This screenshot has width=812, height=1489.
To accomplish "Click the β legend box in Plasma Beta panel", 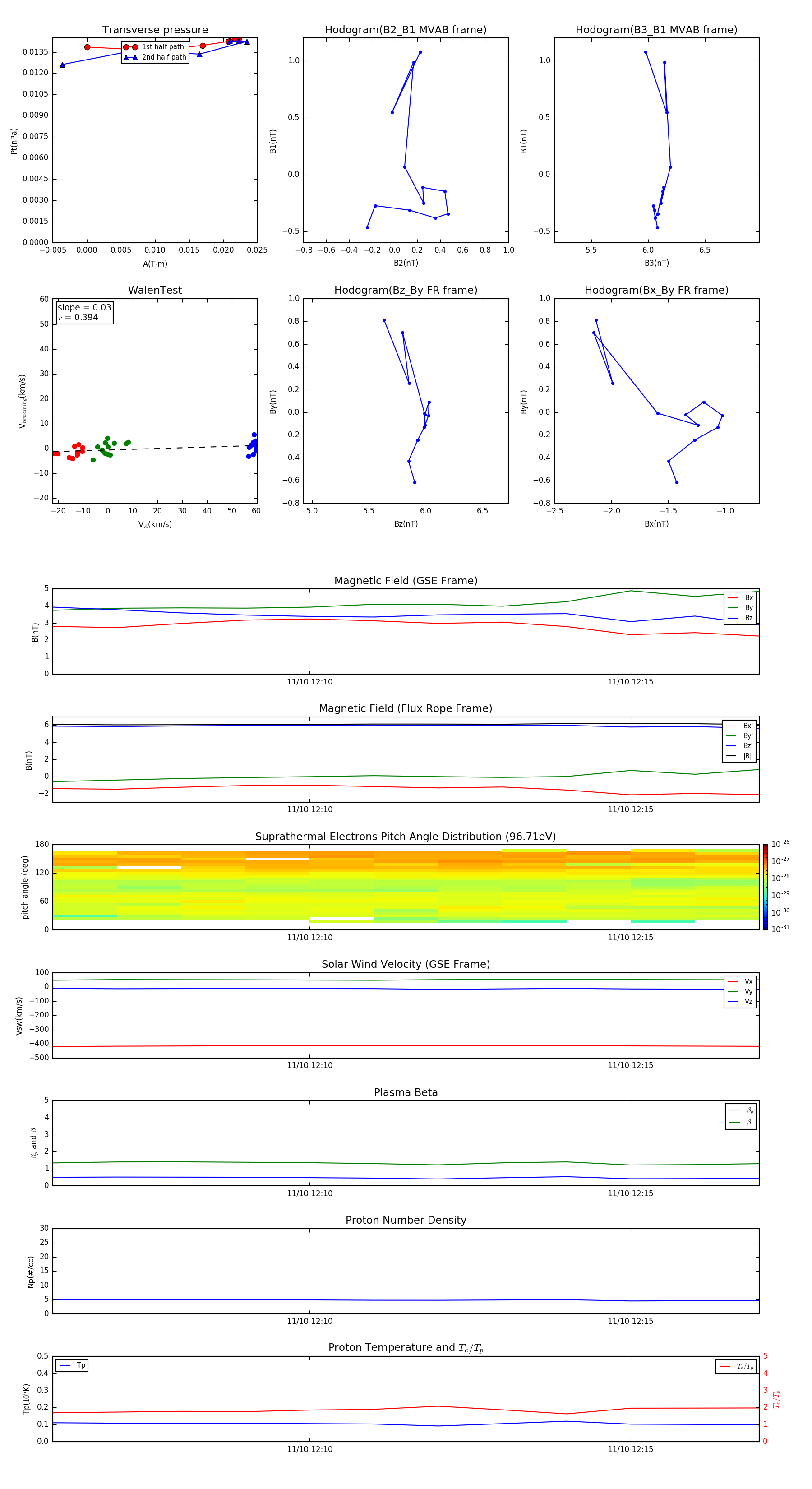I will pos(741,1116).
